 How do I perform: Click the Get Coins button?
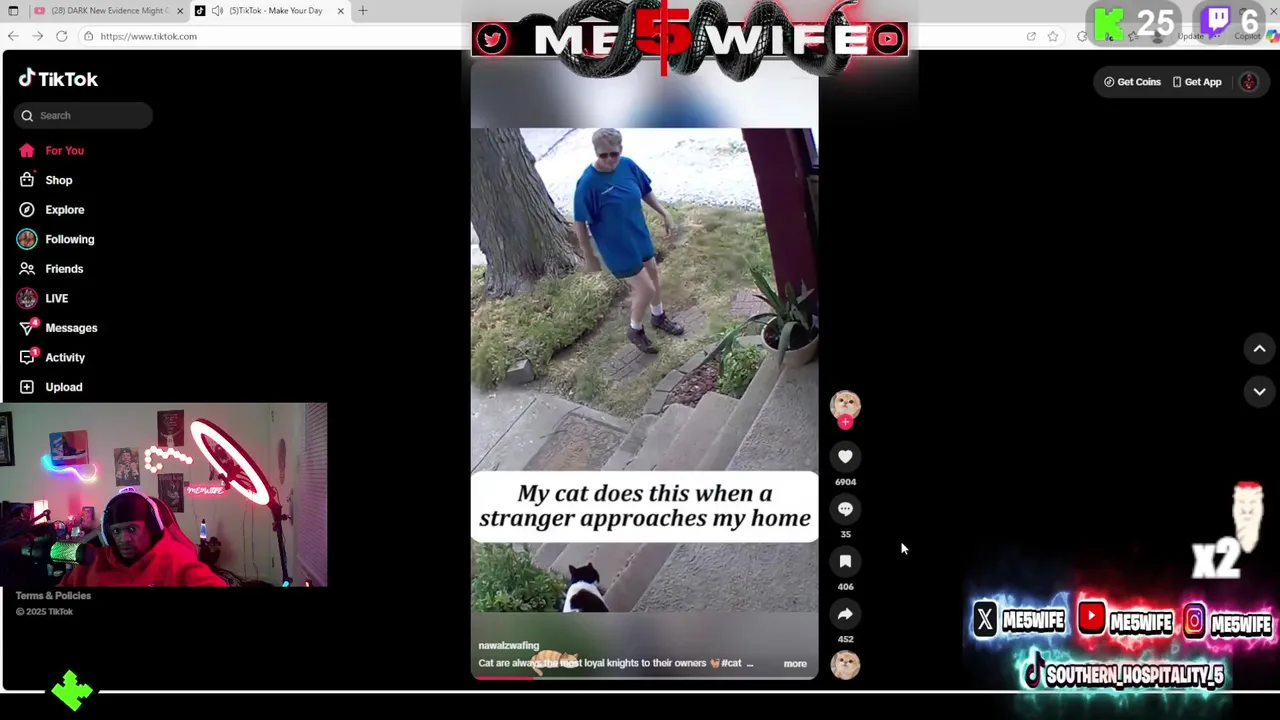(1132, 82)
